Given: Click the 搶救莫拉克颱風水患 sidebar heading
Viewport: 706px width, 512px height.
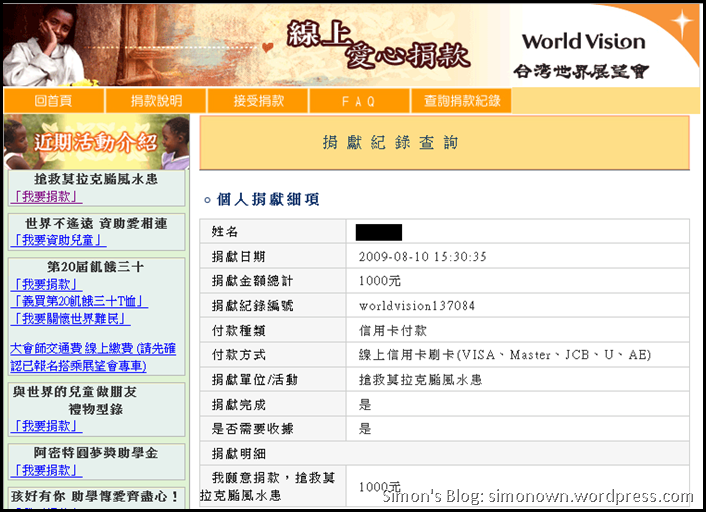Looking at the screenshot, I should tap(96, 179).
